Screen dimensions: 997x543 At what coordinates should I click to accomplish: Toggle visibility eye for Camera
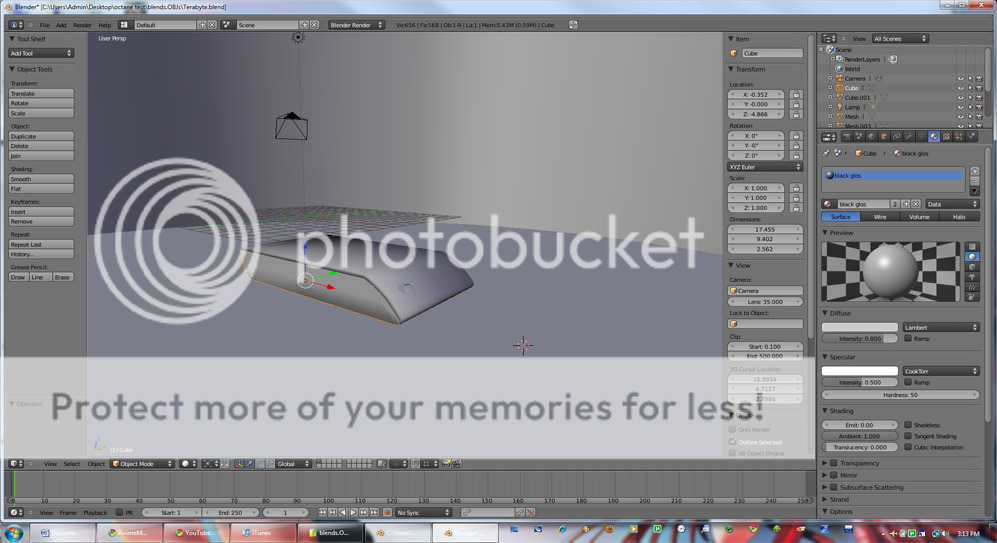pos(961,78)
